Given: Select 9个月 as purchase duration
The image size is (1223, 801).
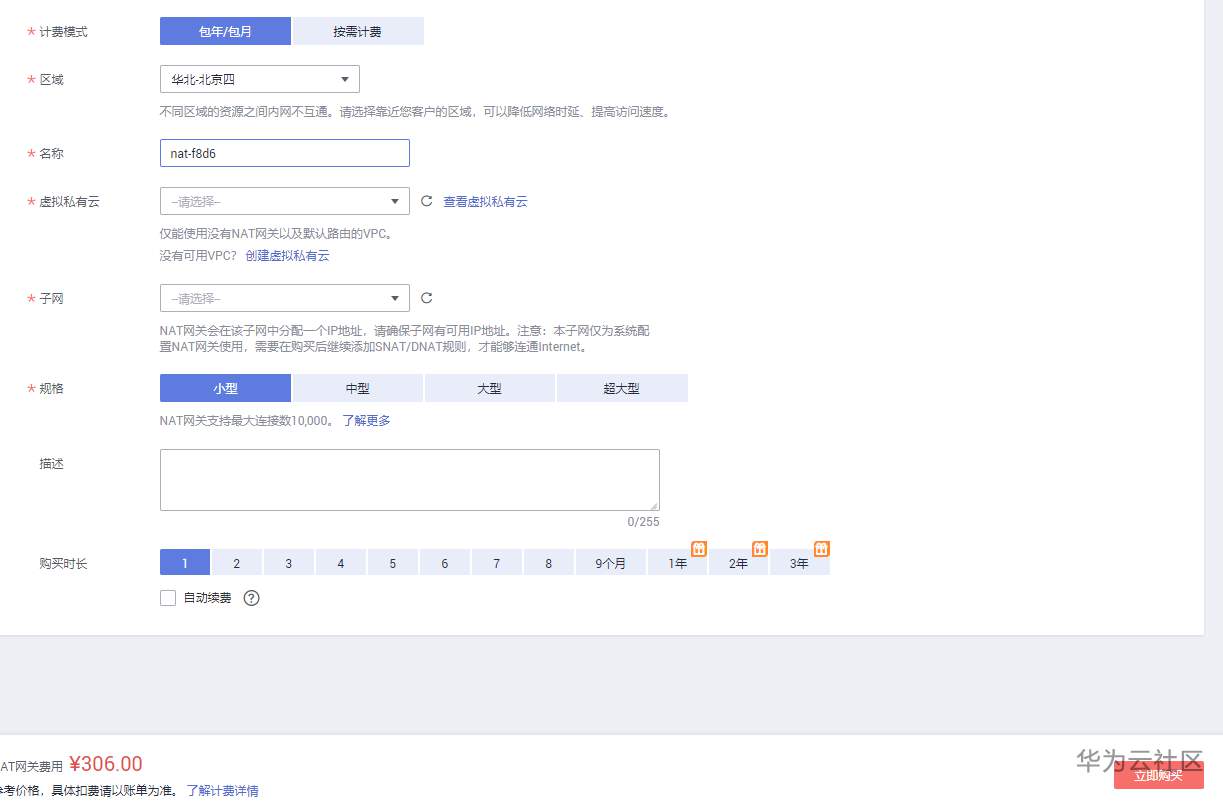Looking at the screenshot, I should click(x=610, y=562).
